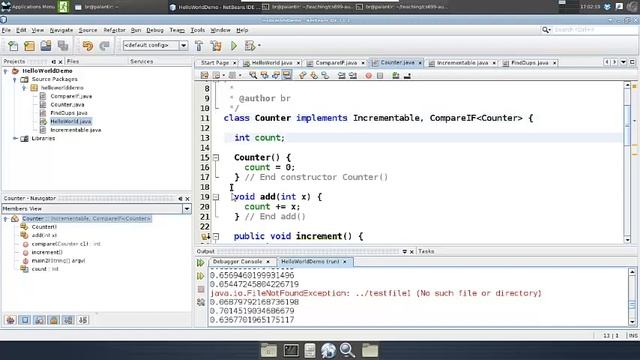Click the Redo toolbar icon
The image size is (640, 360).
[x=104, y=46]
